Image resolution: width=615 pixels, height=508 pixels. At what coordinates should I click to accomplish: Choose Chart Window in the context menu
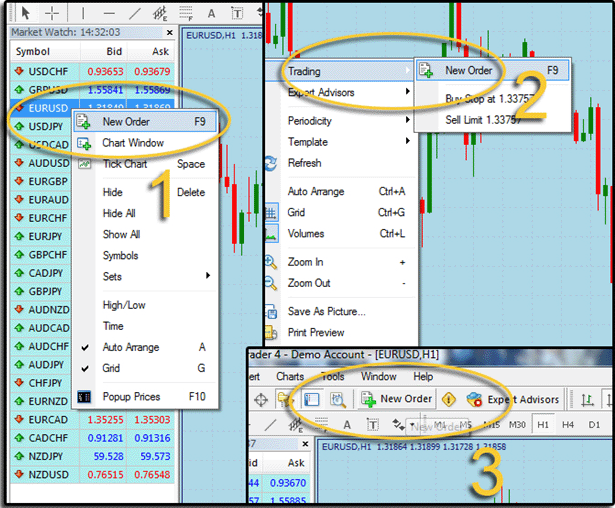[x=145, y=143]
